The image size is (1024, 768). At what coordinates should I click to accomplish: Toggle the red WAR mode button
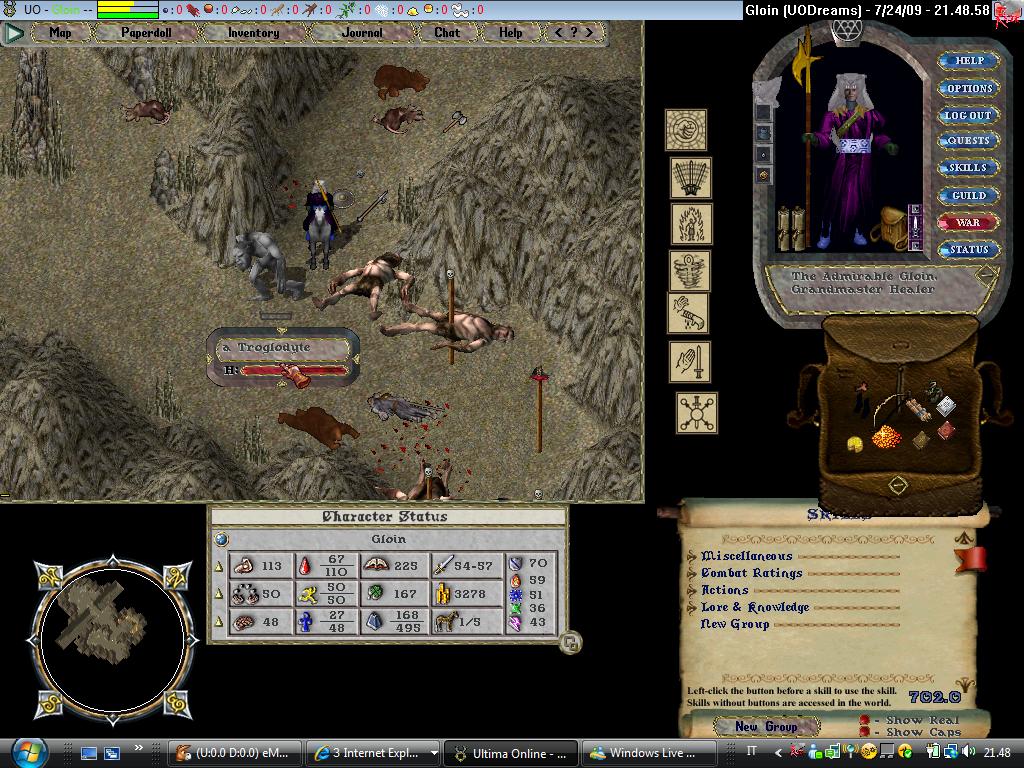coord(968,222)
